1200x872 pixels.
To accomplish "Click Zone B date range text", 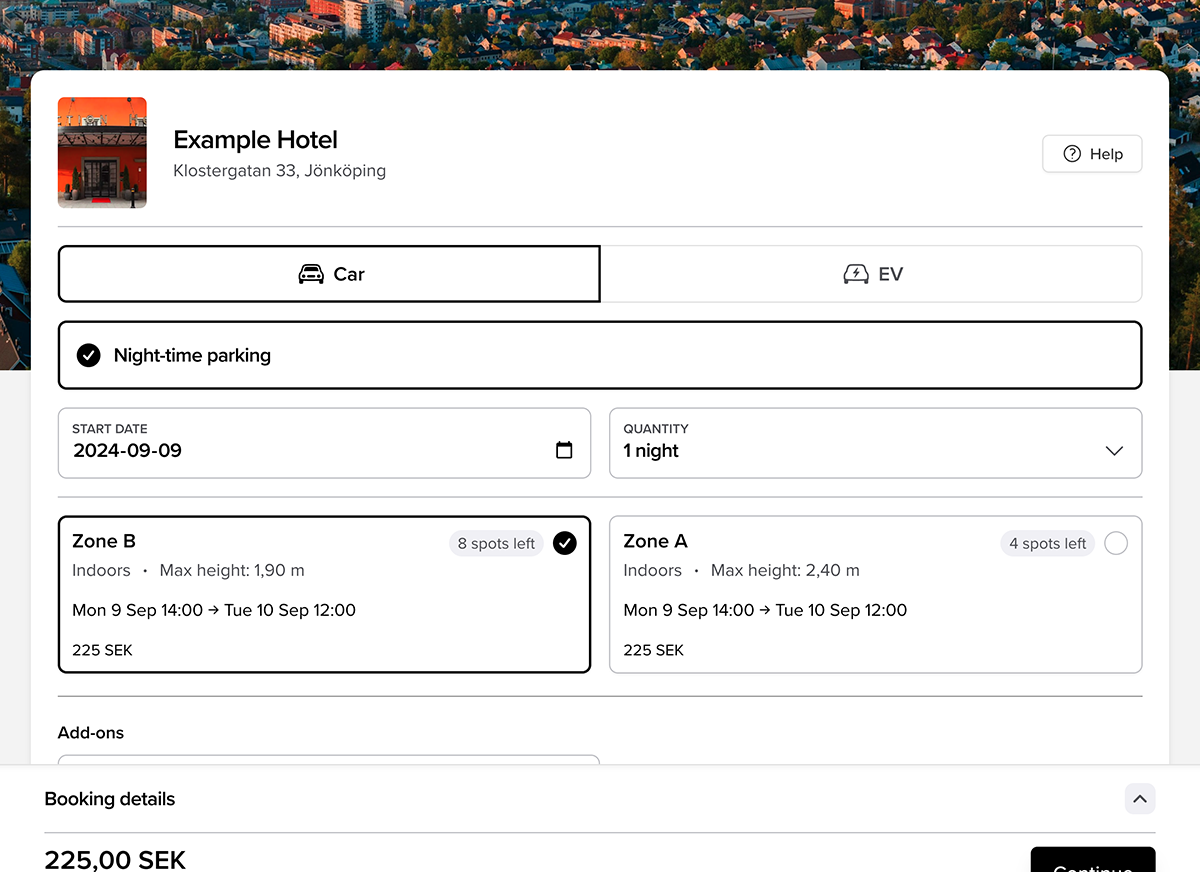I will tap(214, 610).
